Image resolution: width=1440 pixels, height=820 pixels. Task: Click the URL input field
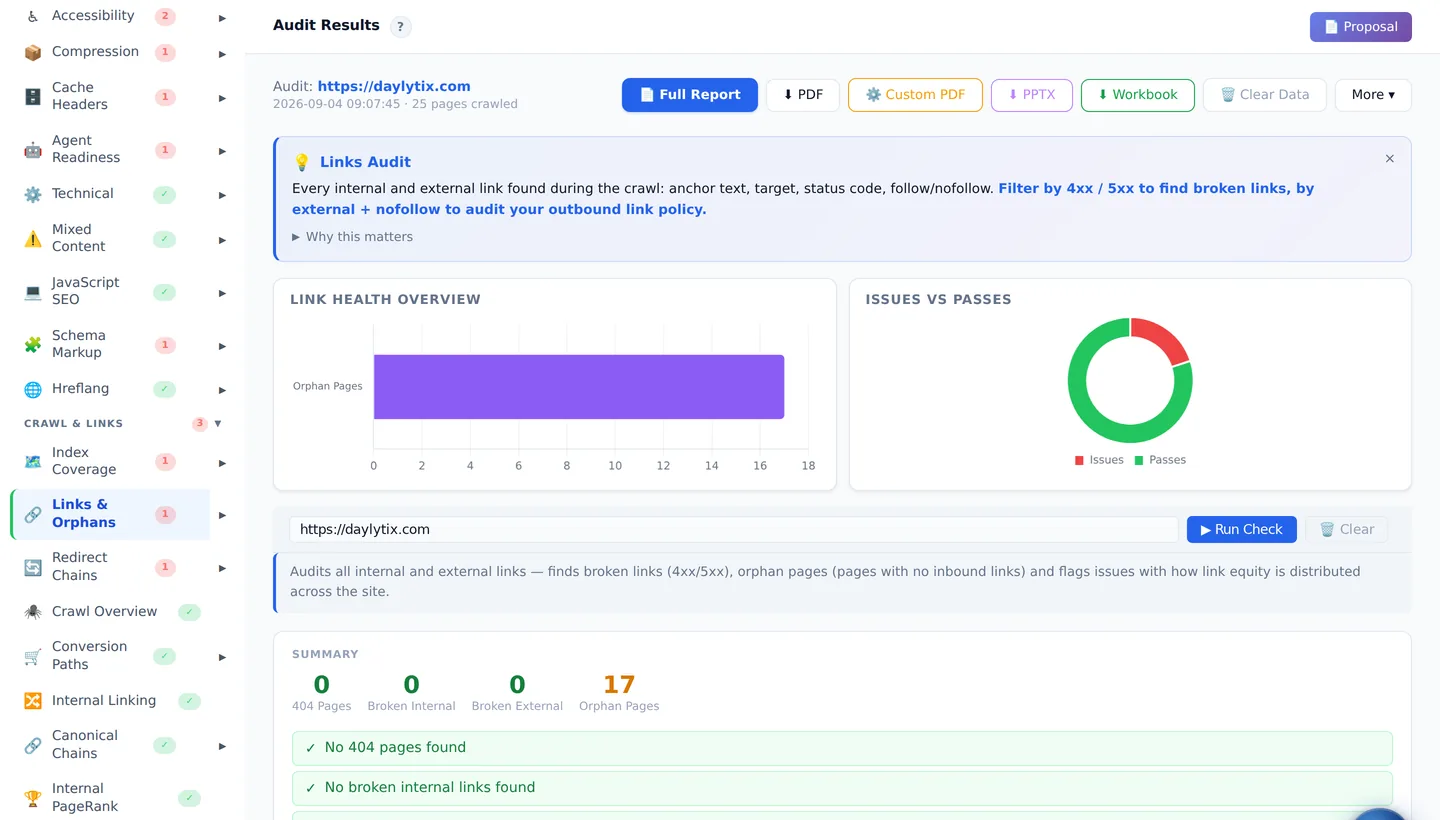tap(733, 530)
